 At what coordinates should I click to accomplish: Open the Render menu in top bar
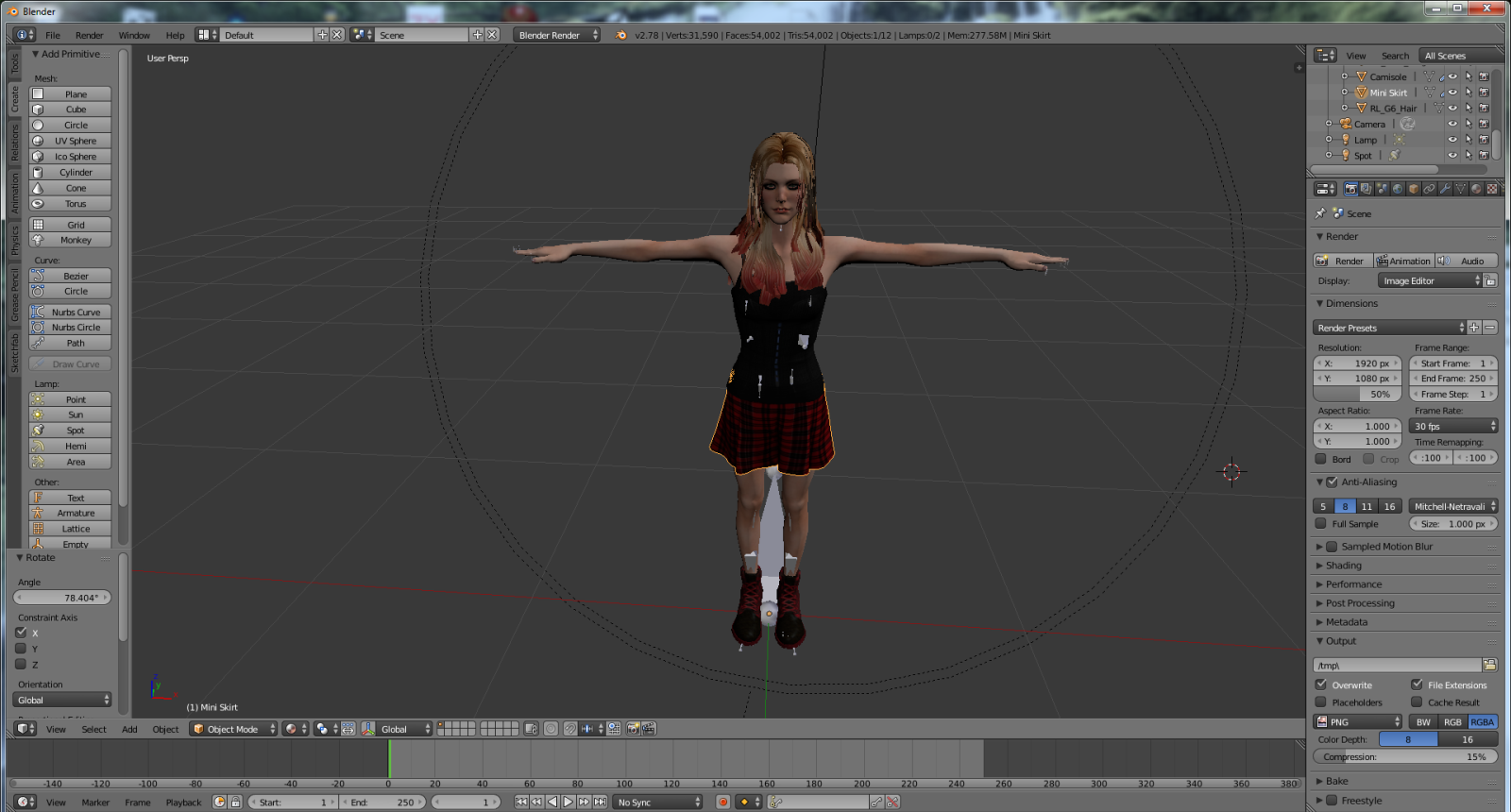90,35
